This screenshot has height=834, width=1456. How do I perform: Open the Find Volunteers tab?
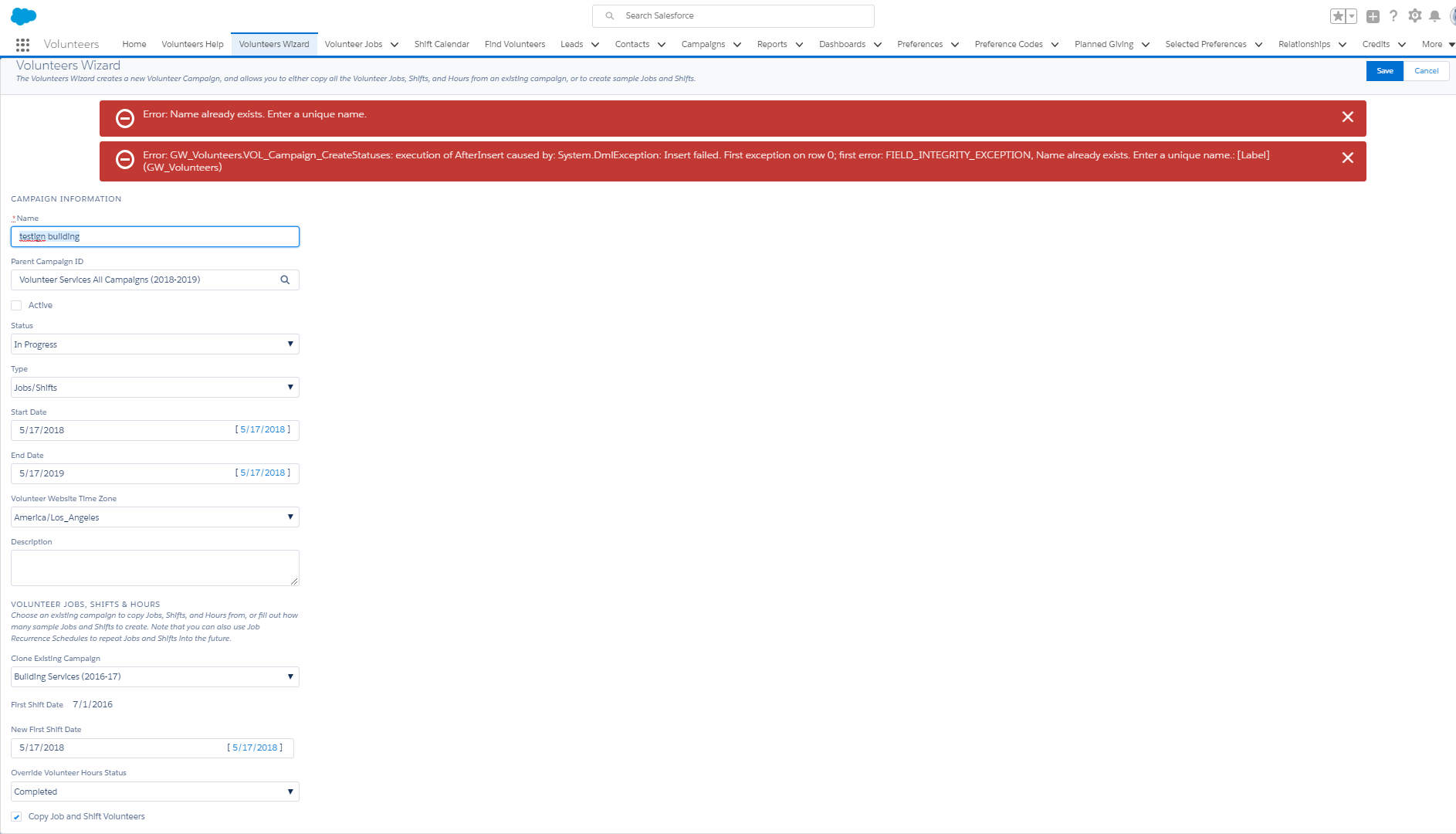tap(515, 45)
